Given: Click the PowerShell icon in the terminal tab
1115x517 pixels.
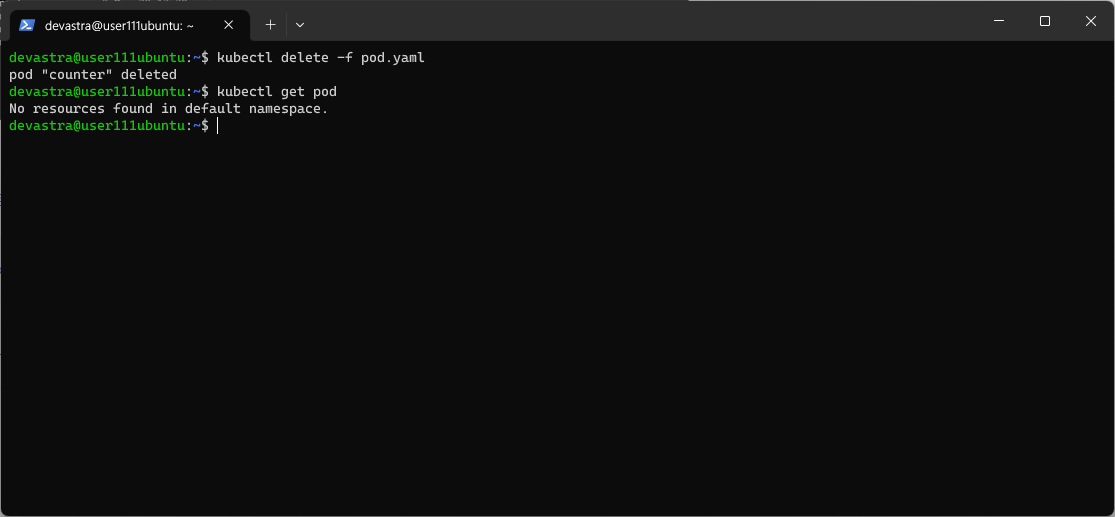Looking at the screenshot, I should click(x=27, y=25).
